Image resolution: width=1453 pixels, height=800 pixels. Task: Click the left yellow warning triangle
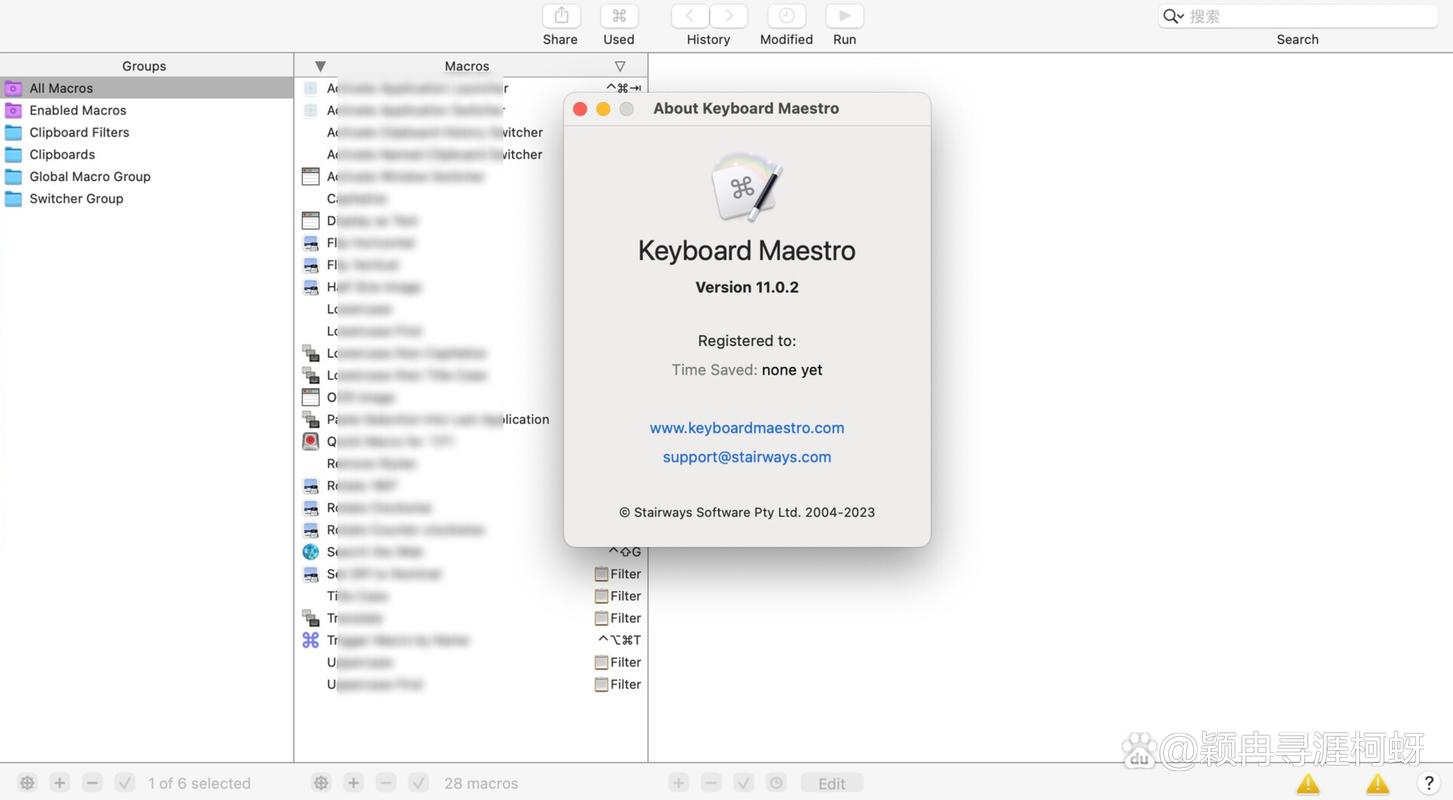tap(1308, 783)
